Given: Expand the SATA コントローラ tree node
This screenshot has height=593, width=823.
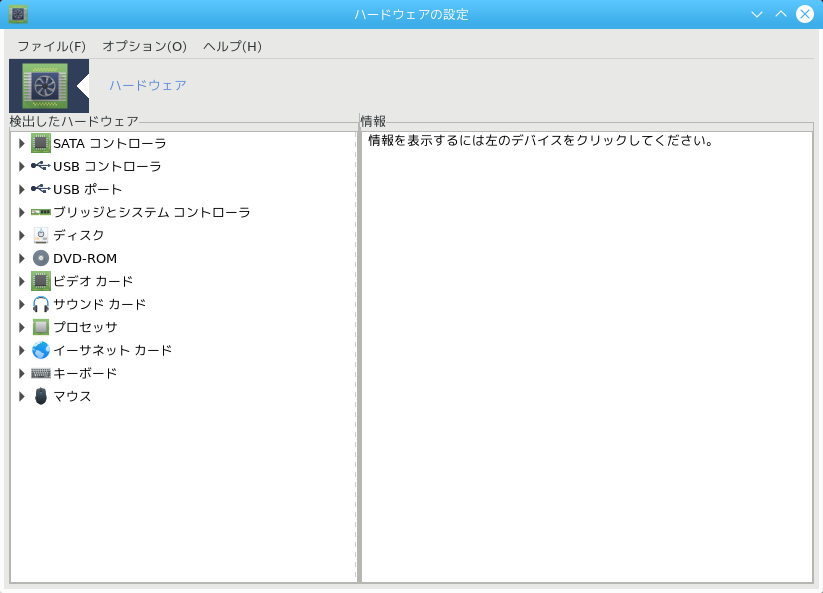Looking at the screenshot, I should (22, 143).
